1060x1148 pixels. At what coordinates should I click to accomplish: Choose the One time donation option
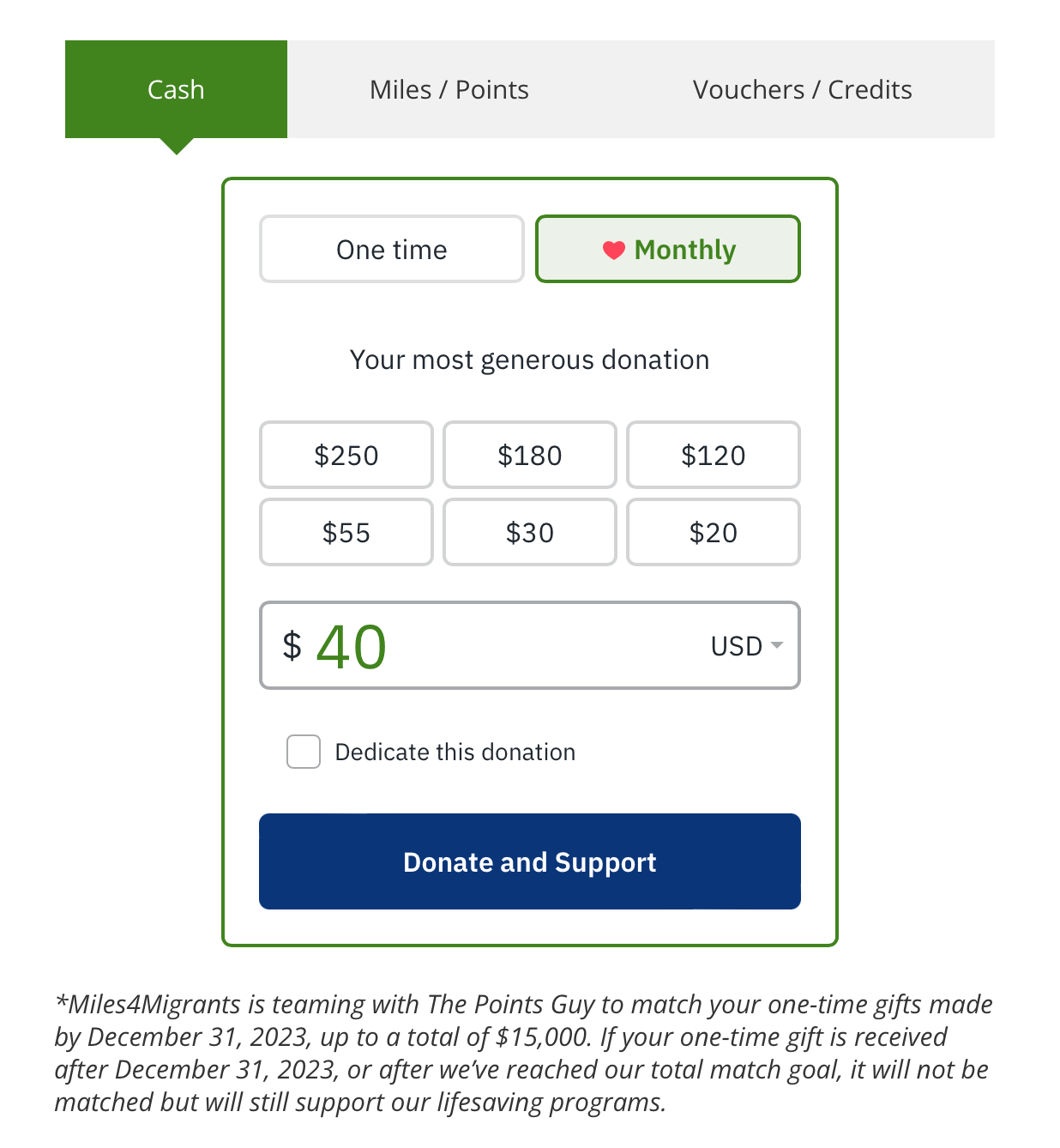point(391,249)
